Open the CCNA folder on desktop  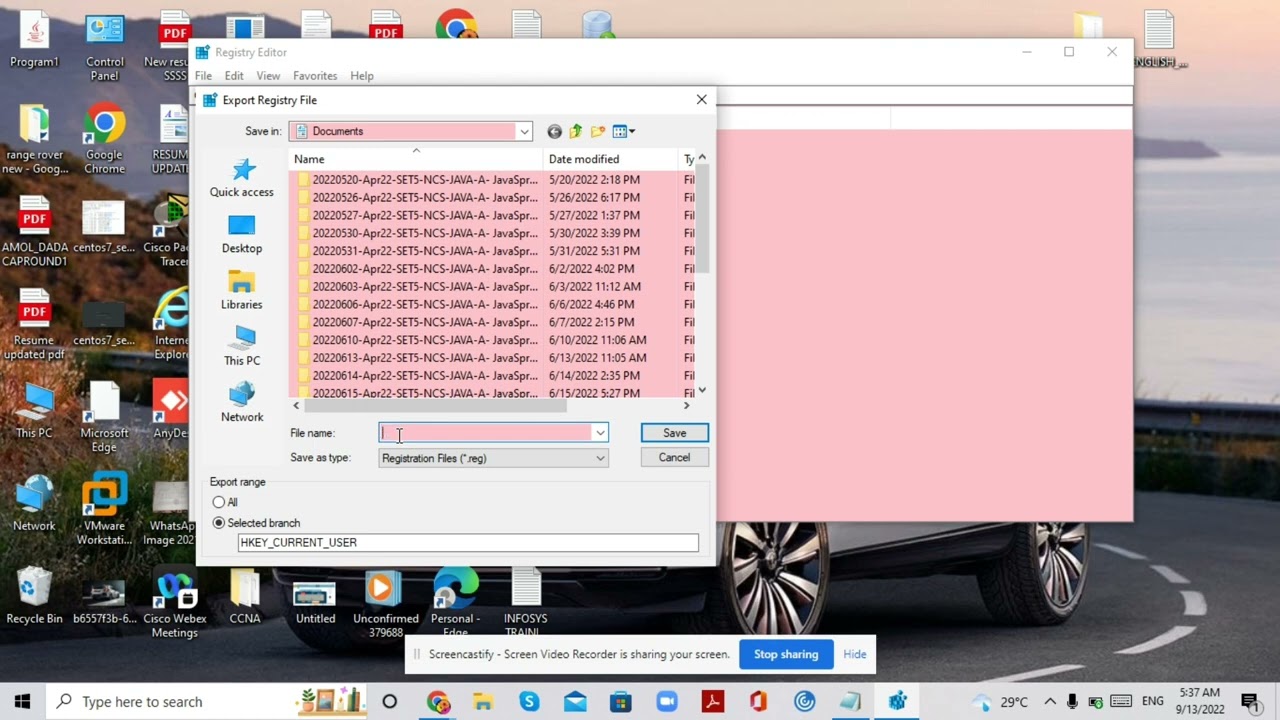(245, 596)
